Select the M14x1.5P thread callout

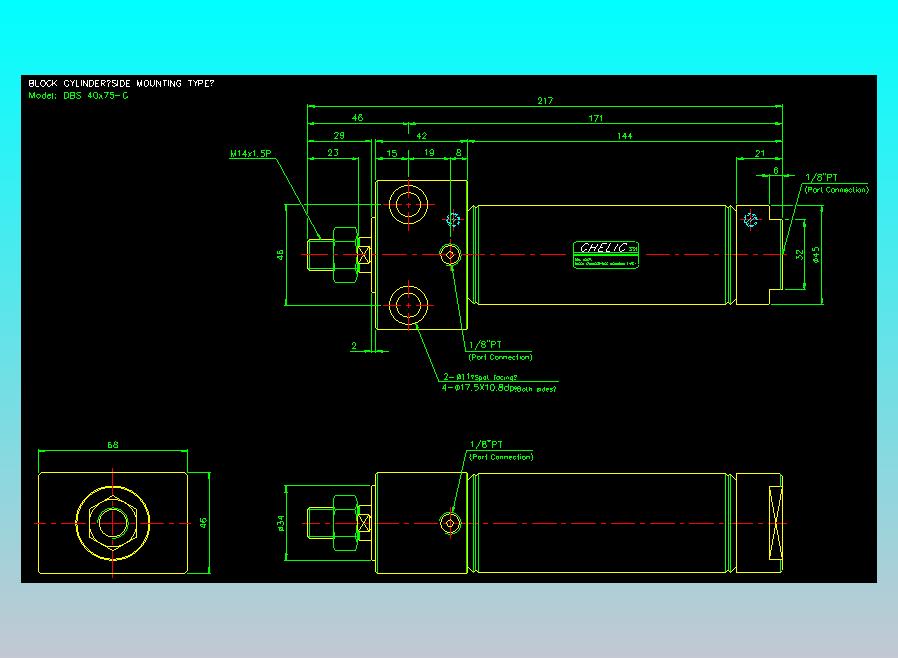click(250, 153)
